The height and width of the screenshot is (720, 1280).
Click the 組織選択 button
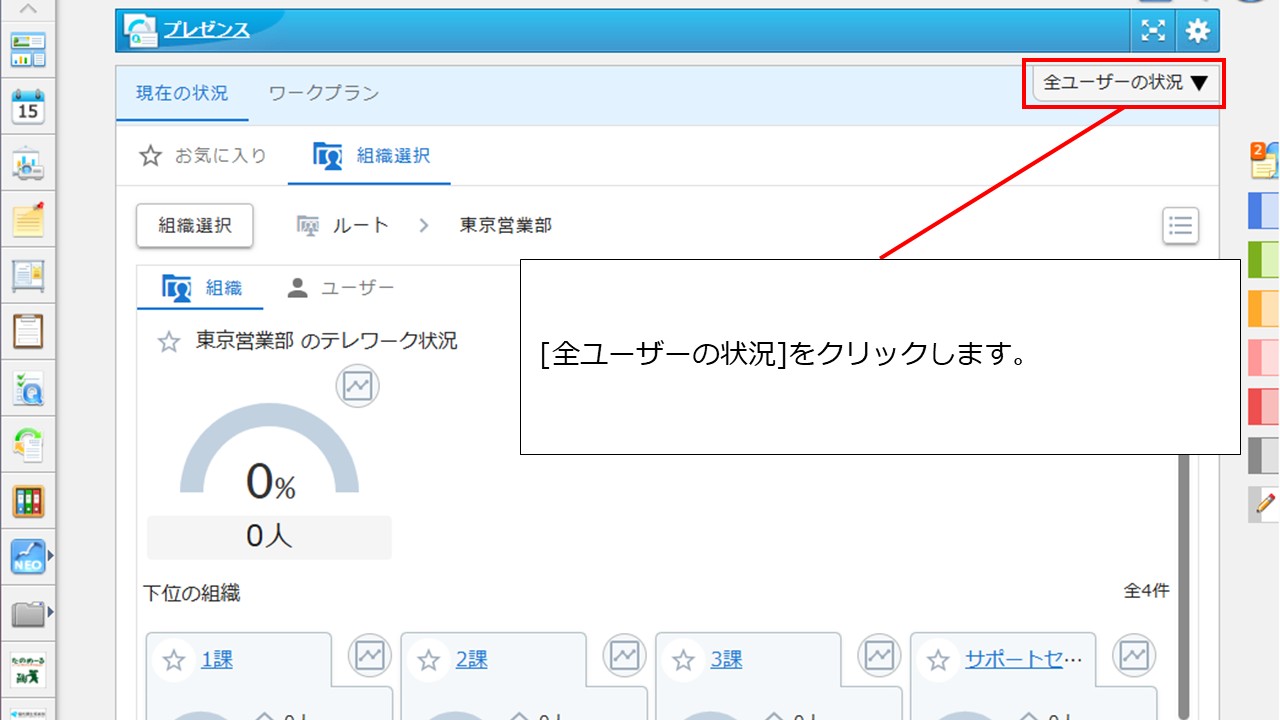pyautogui.click(x=195, y=226)
